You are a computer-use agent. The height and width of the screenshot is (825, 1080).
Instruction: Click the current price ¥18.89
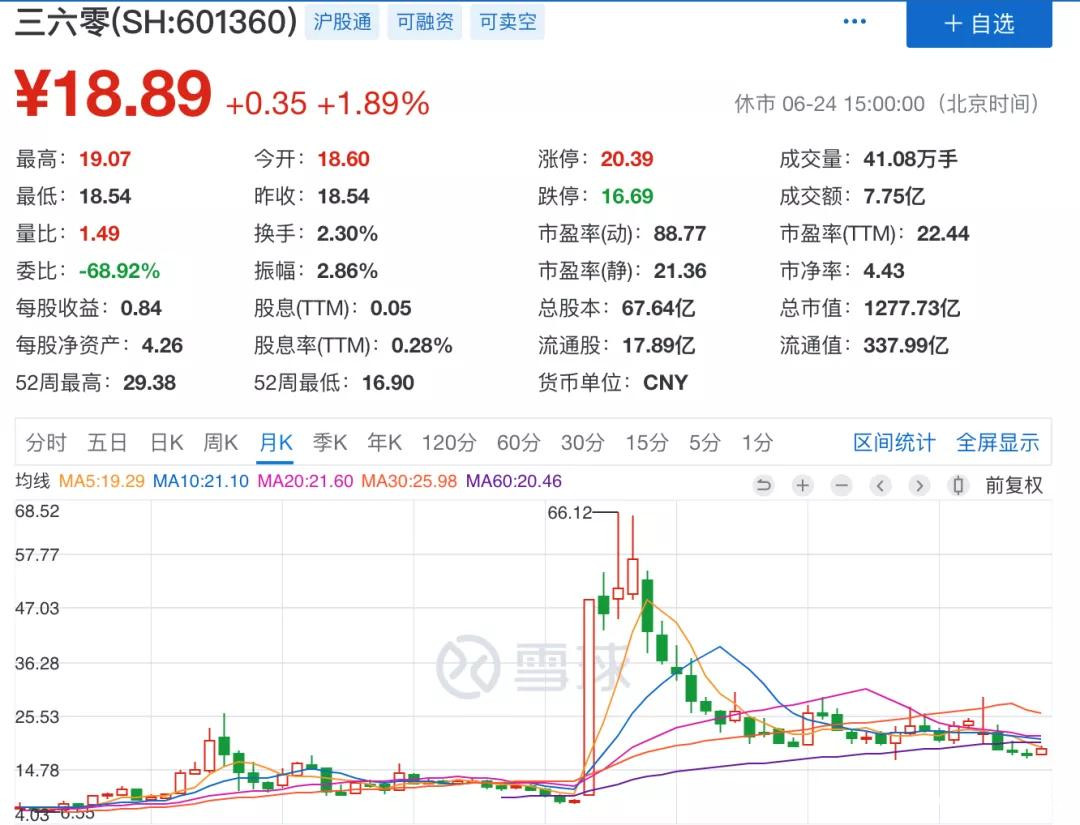(x=113, y=94)
